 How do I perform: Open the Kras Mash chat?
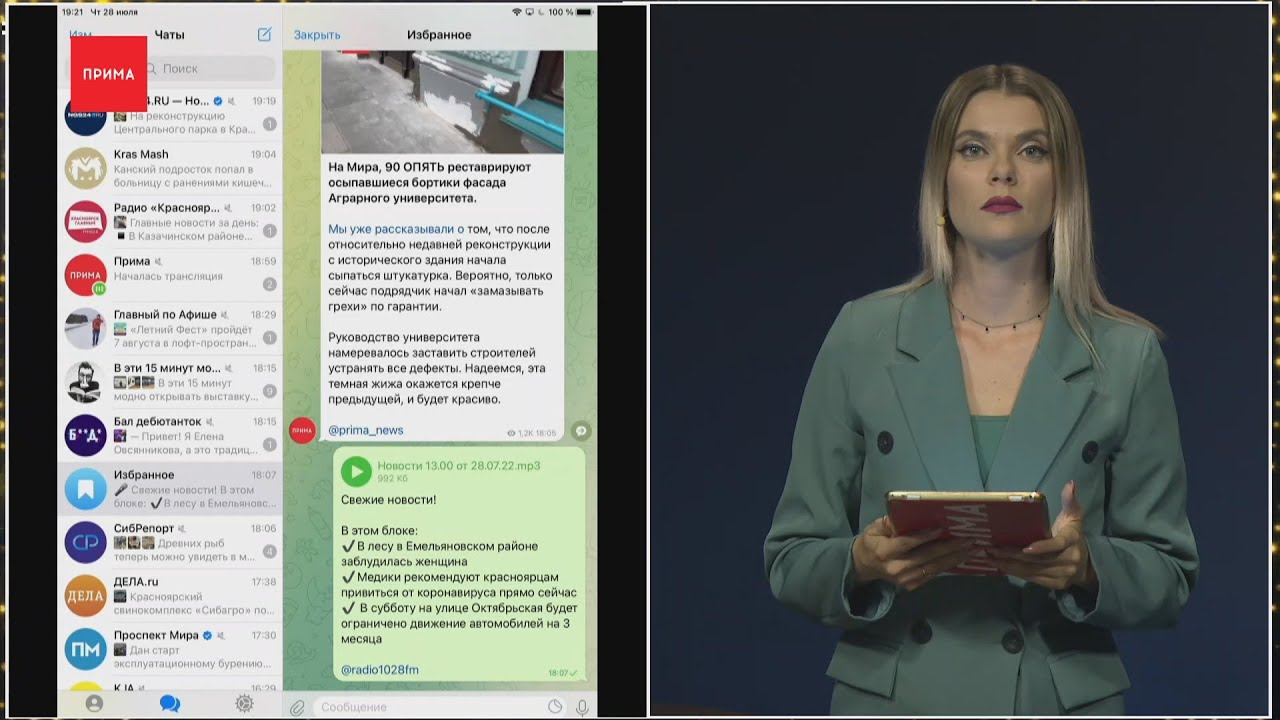pyautogui.click(x=170, y=168)
